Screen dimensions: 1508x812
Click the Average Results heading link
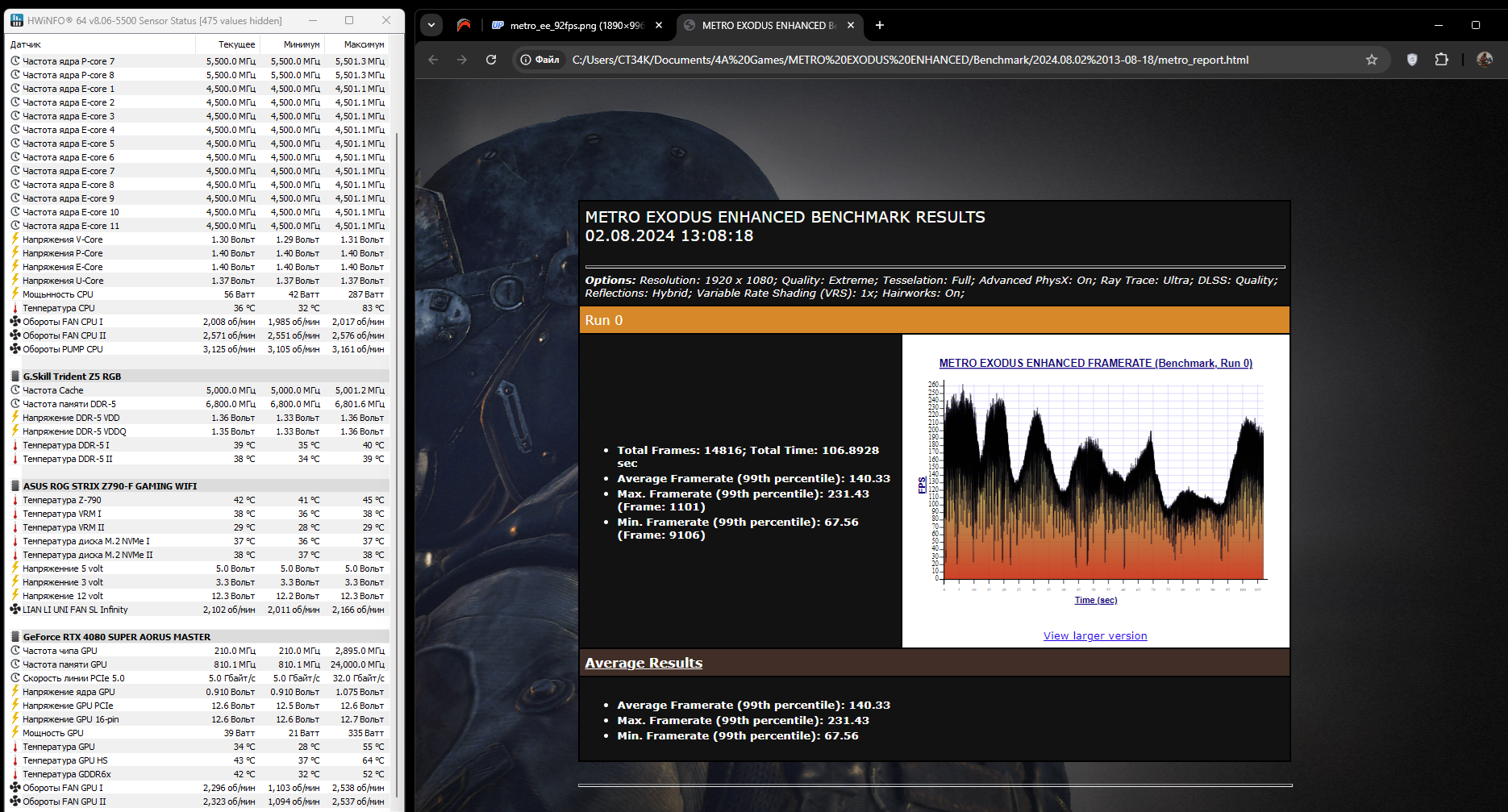644,663
